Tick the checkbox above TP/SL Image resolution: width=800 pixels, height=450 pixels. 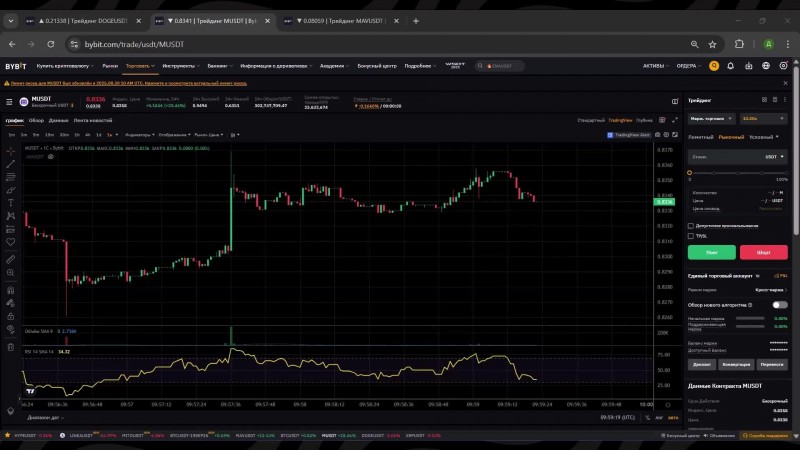(691, 225)
